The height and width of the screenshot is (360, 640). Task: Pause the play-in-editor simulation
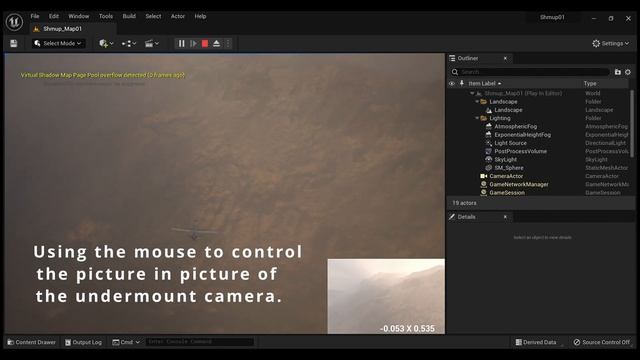(182, 43)
